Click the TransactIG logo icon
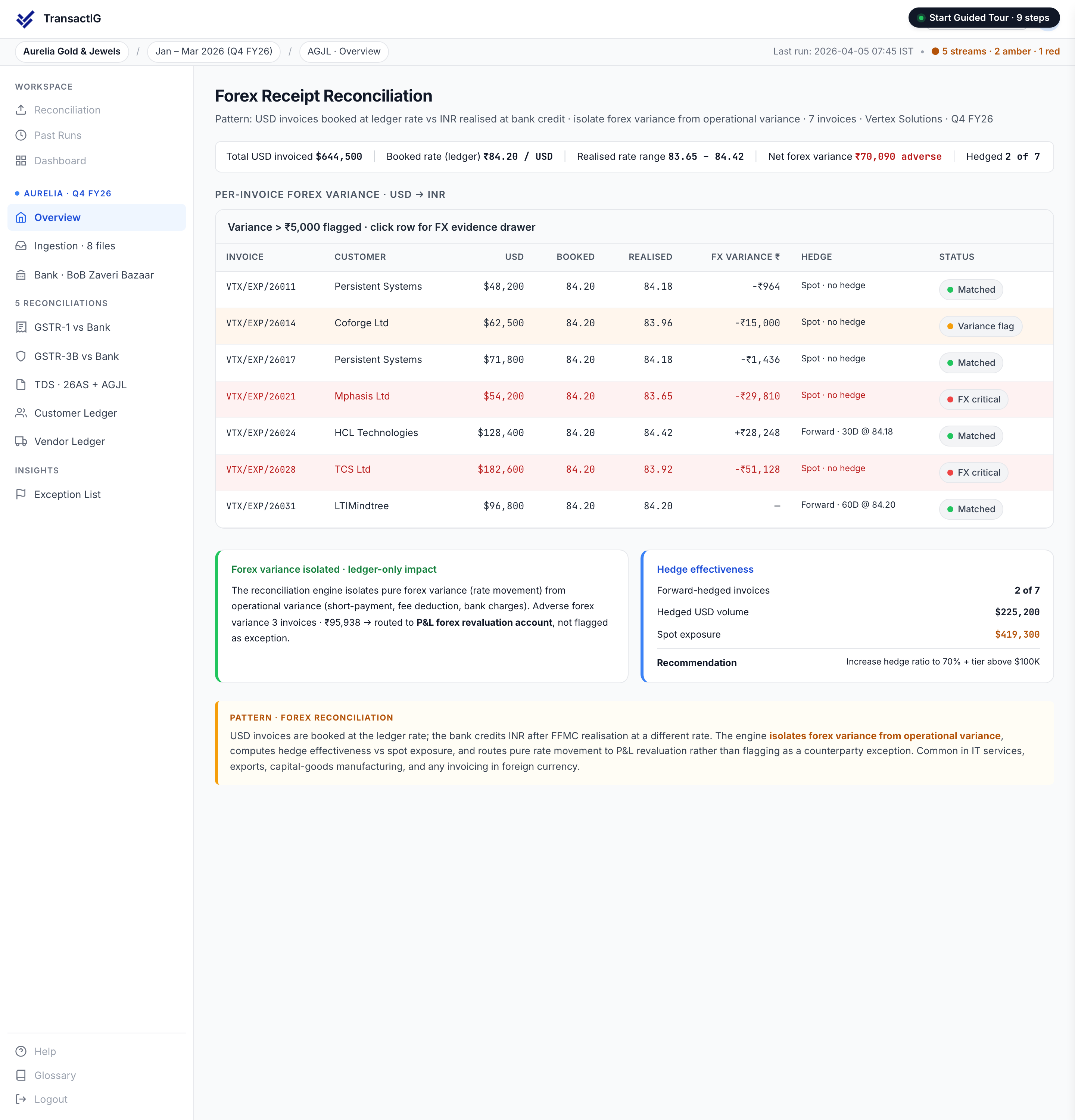This screenshot has height=1120, width=1075. (x=25, y=19)
